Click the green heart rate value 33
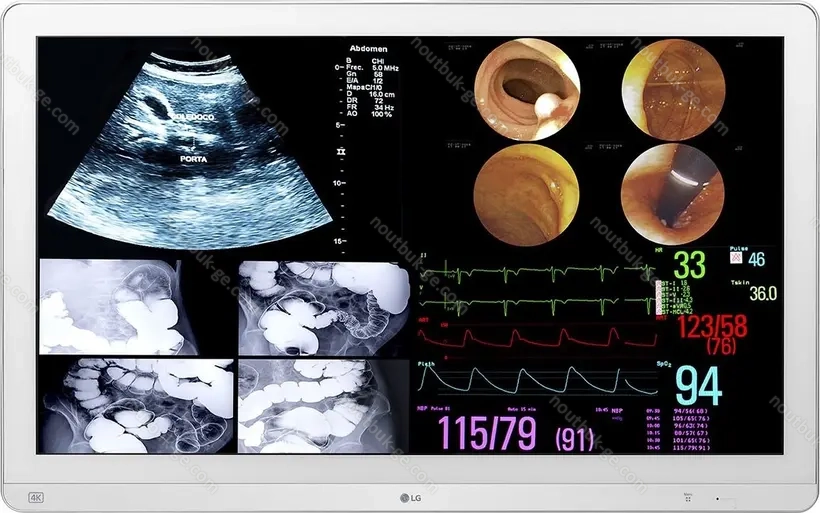This screenshot has width=820, height=513. pos(688,266)
